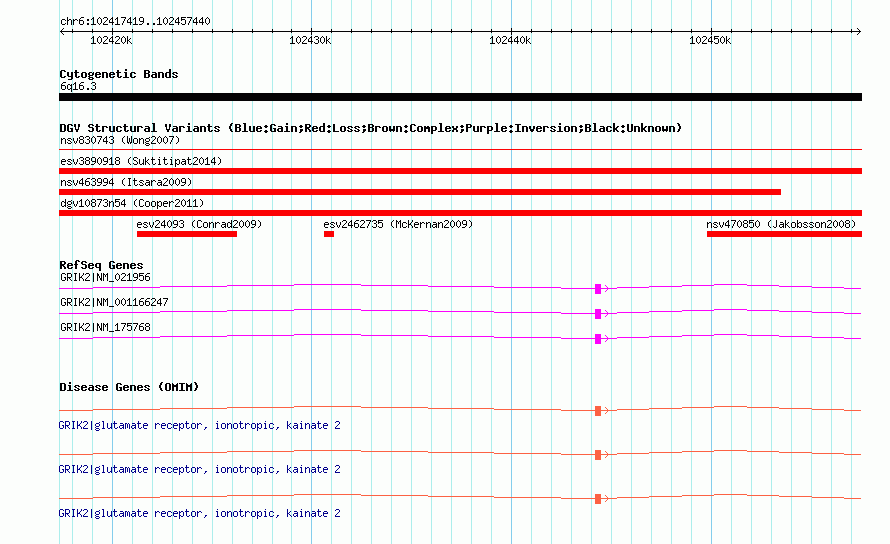Select the Cytogenetic Bands track title
Viewport: 890px width, 544px height.
pos(119,74)
